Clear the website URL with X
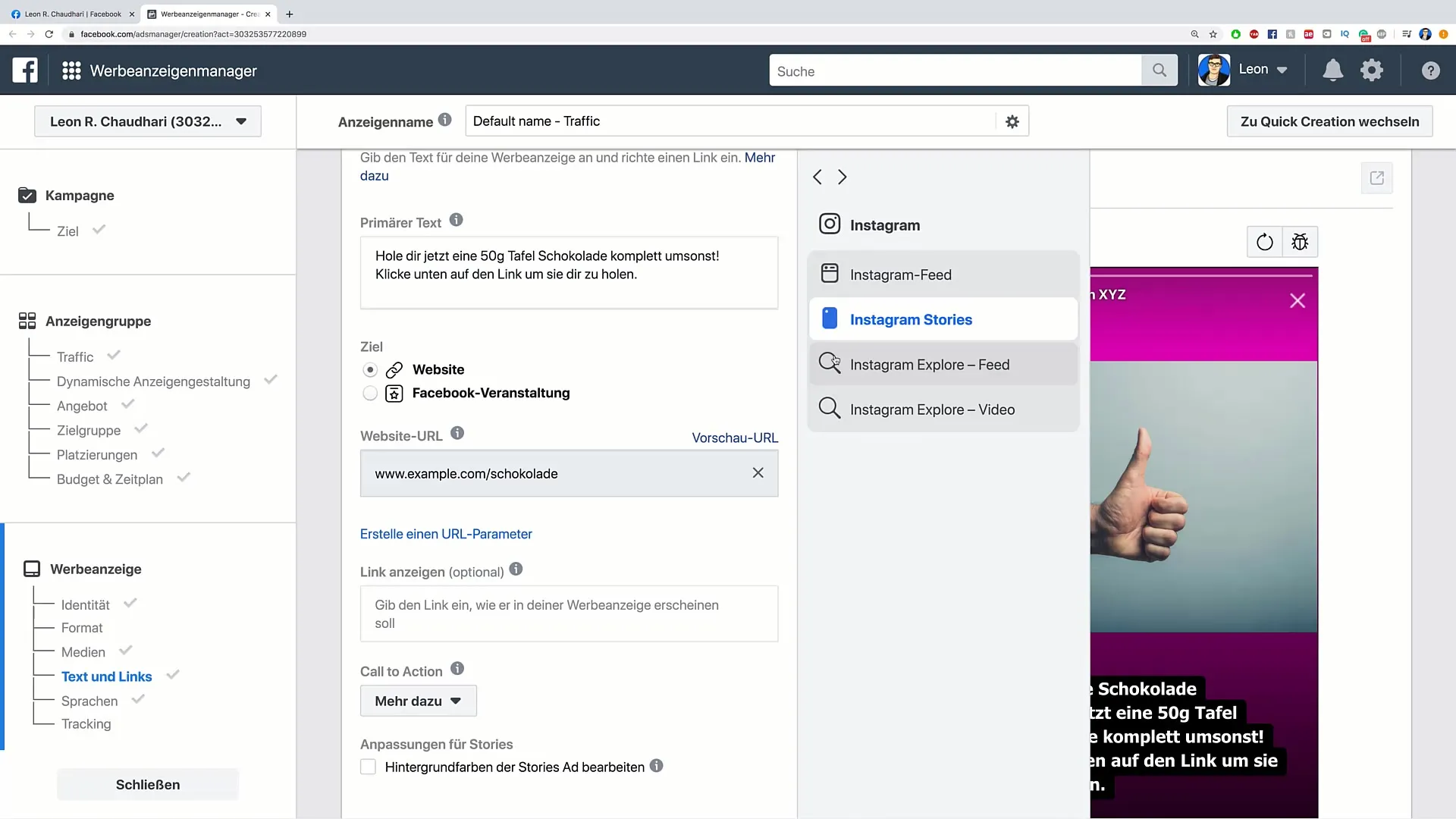Viewport: 1456px width, 819px height. click(x=758, y=472)
